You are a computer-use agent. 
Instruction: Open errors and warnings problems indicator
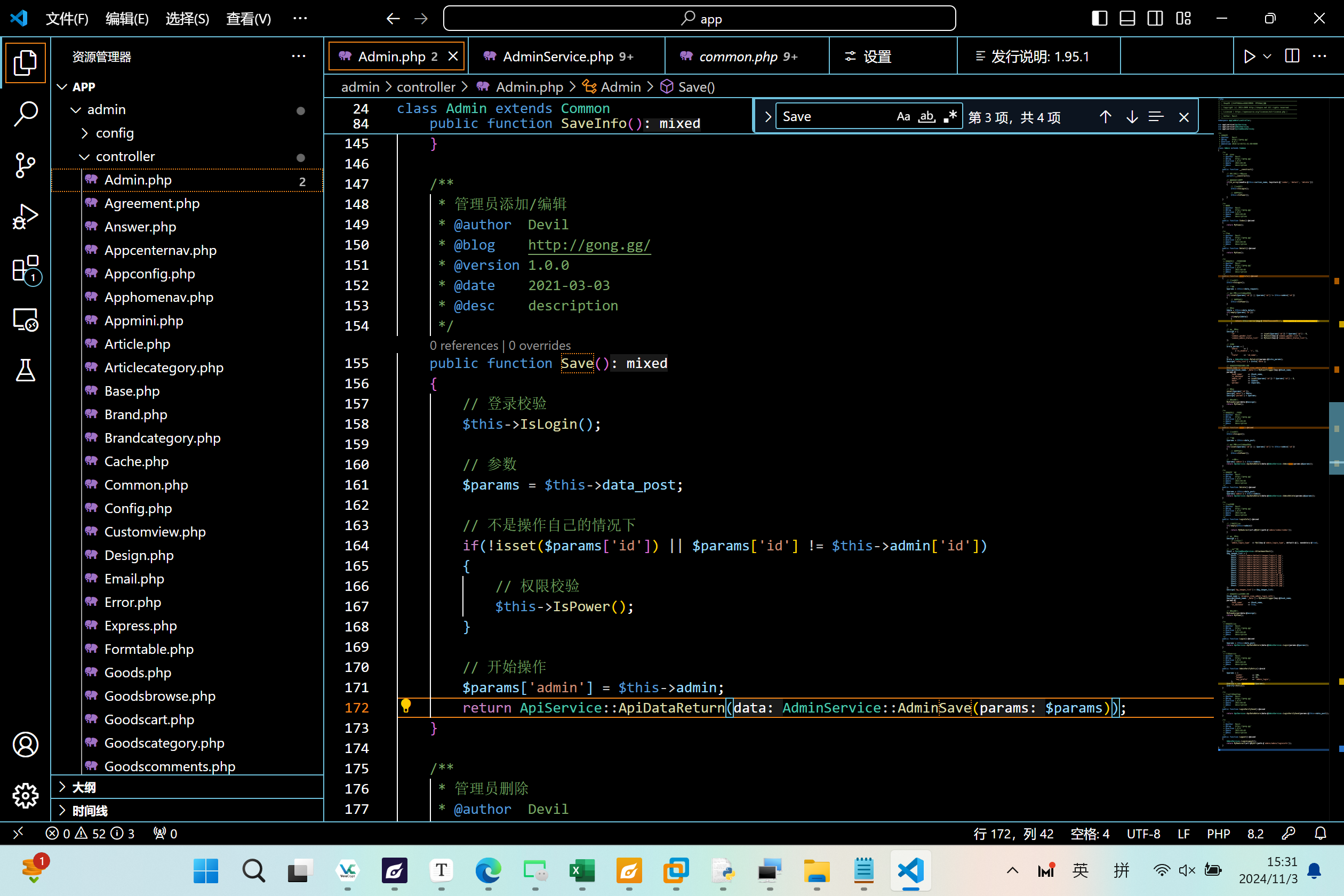pos(90,834)
